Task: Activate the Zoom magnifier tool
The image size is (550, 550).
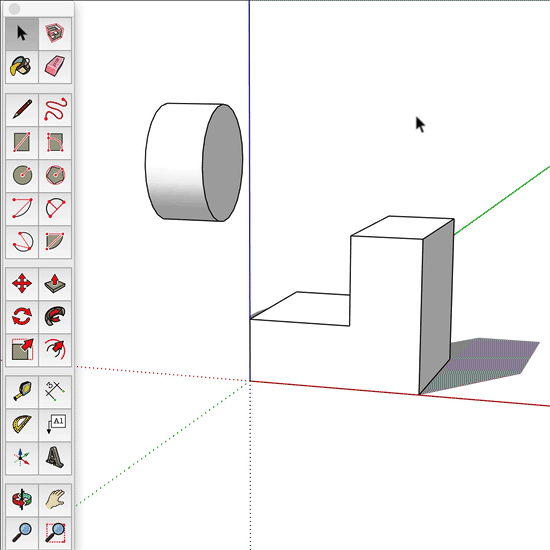Action: click(x=22, y=533)
